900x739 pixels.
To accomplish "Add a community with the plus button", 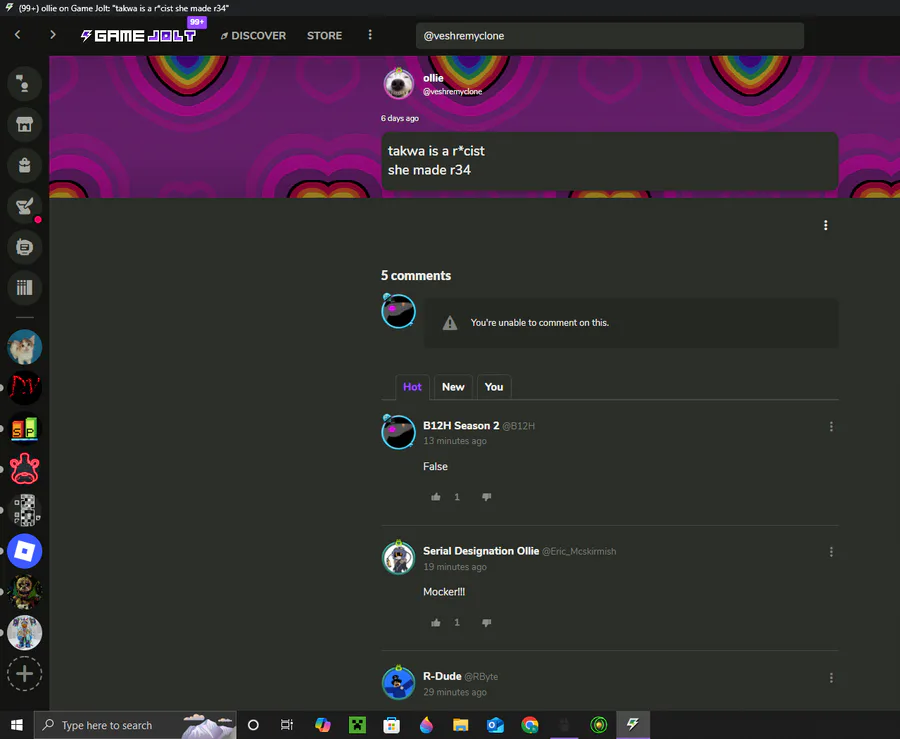I will pos(24,674).
